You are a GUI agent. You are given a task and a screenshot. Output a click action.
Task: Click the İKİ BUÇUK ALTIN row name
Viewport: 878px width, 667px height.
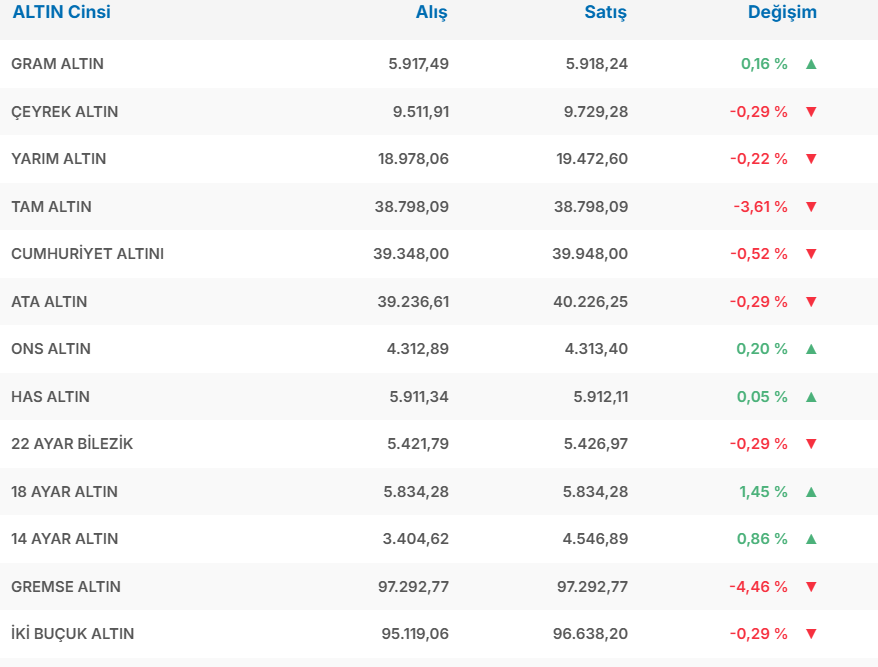point(72,634)
